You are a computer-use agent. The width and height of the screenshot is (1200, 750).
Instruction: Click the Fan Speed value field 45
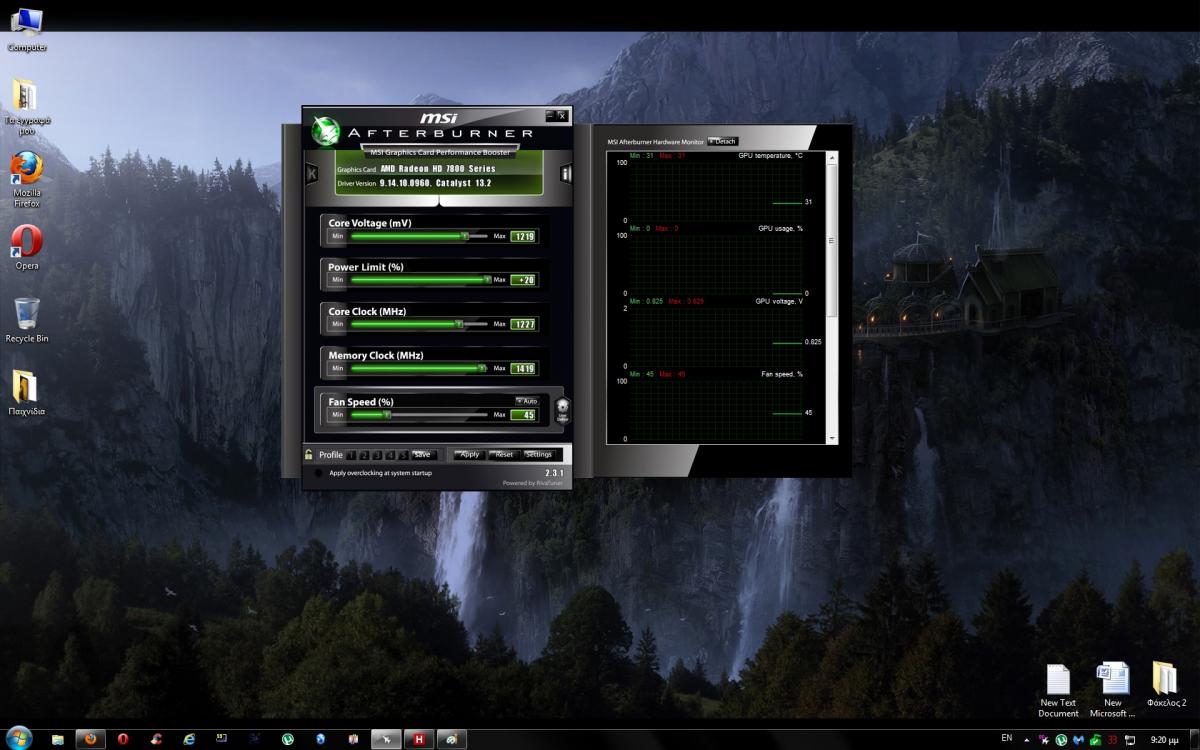coord(523,414)
